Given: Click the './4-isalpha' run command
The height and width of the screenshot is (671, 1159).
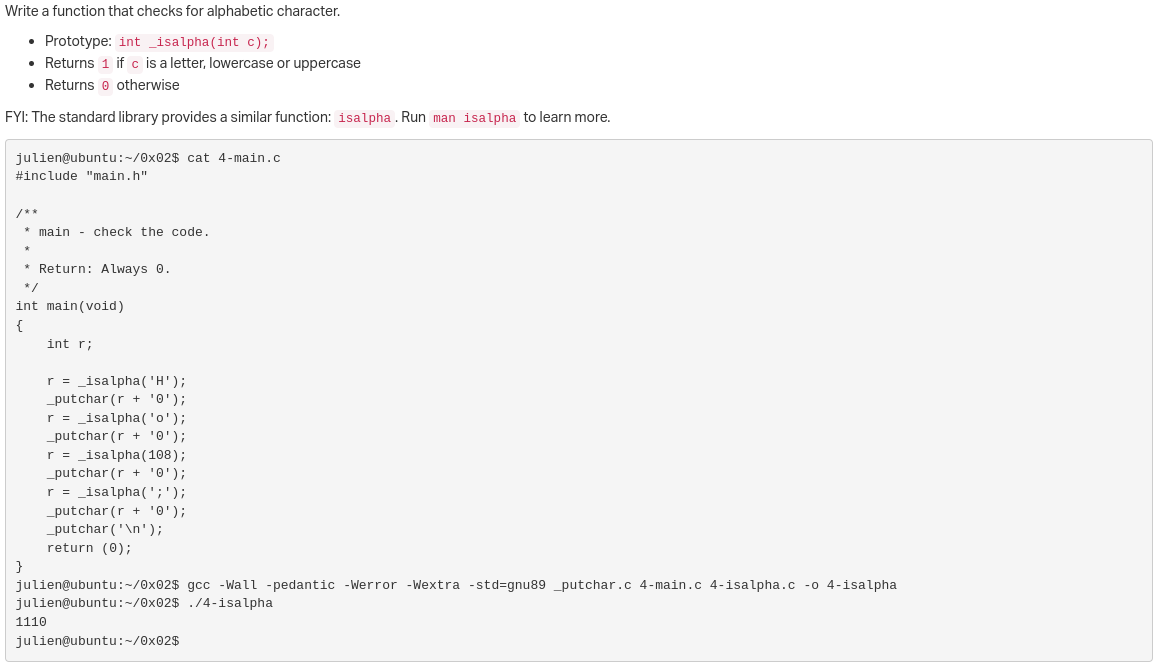Looking at the screenshot, I should click(x=230, y=603).
